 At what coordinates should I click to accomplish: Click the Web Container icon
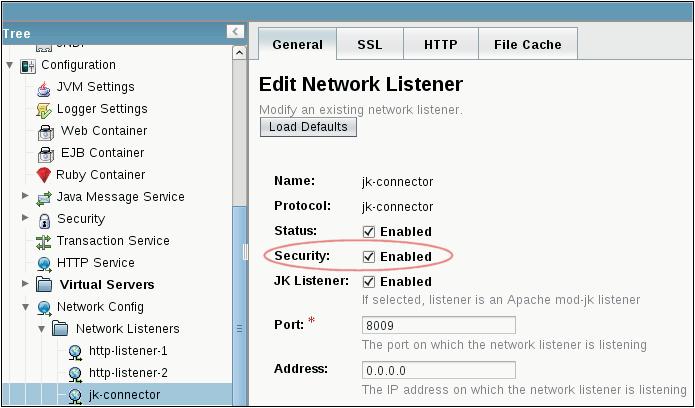(46, 131)
